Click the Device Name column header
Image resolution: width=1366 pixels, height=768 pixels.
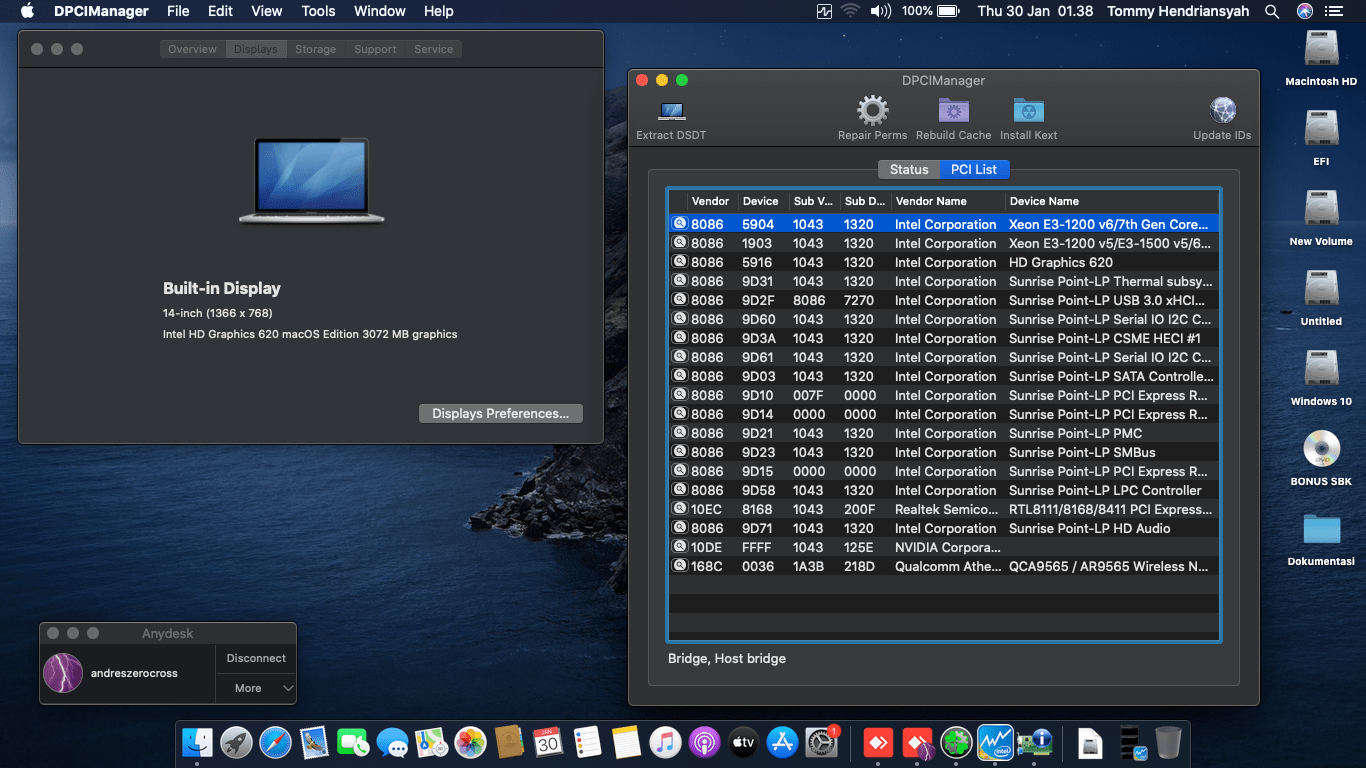(1045, 201)
